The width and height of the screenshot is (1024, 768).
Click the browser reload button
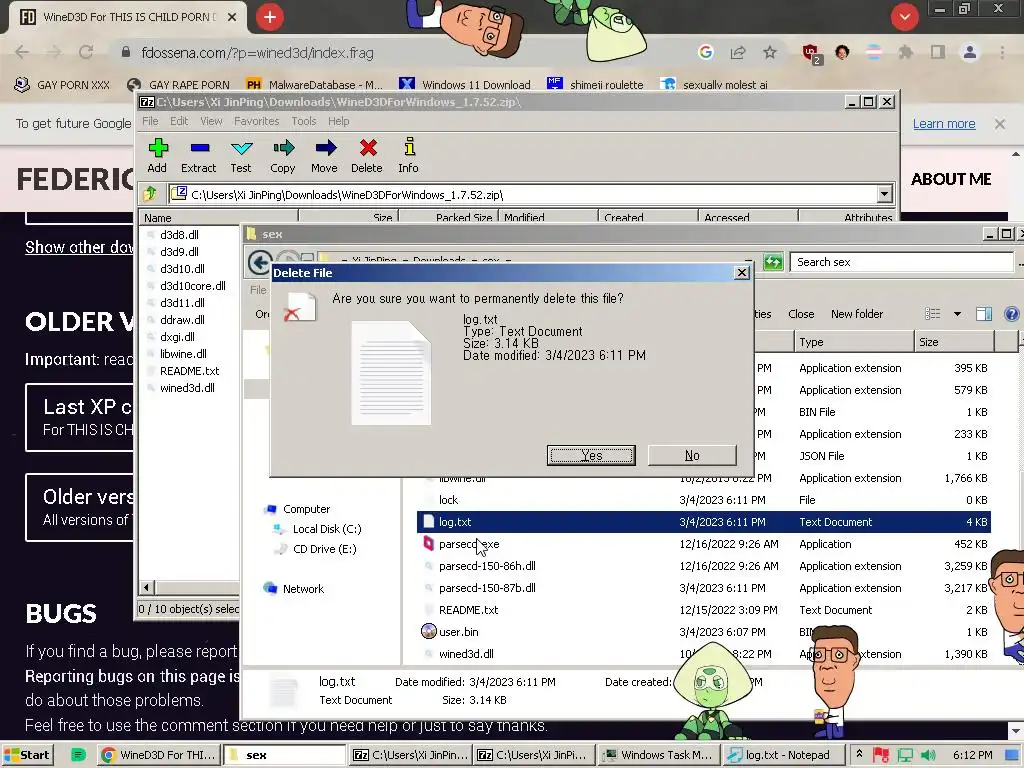[x=86, y=52]
